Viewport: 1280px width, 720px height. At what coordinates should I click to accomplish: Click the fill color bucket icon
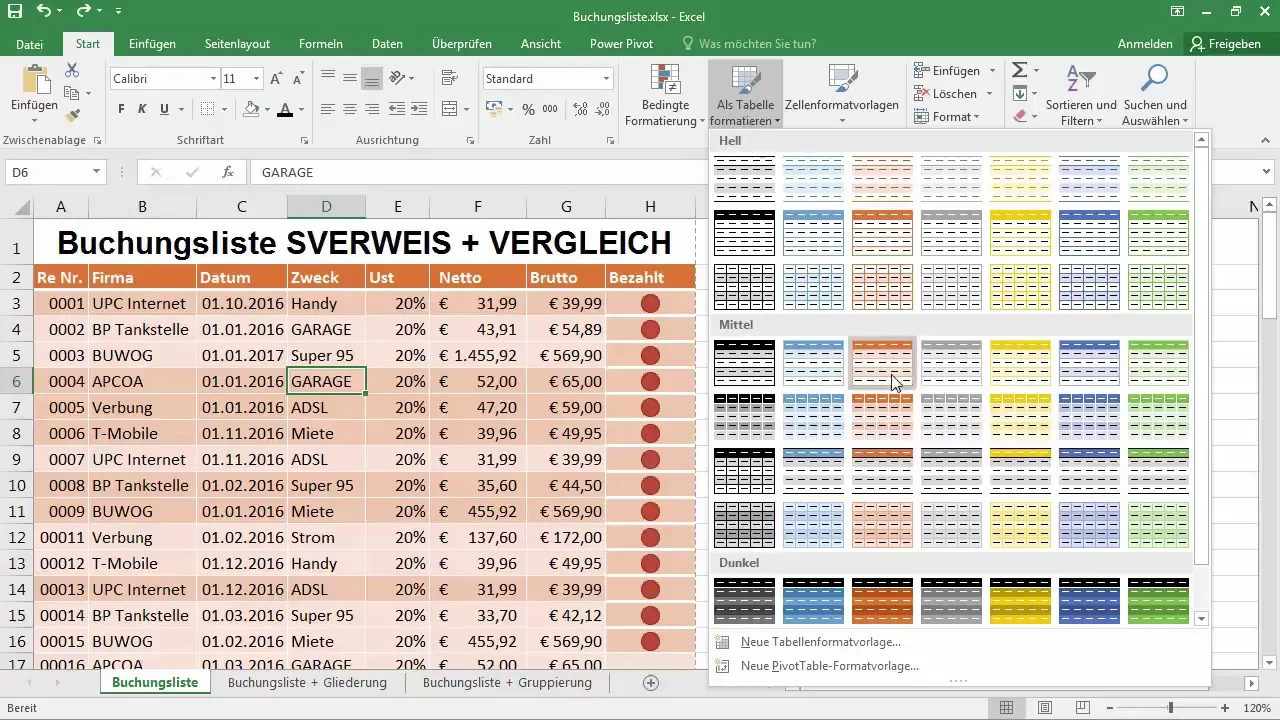(251, 109)
